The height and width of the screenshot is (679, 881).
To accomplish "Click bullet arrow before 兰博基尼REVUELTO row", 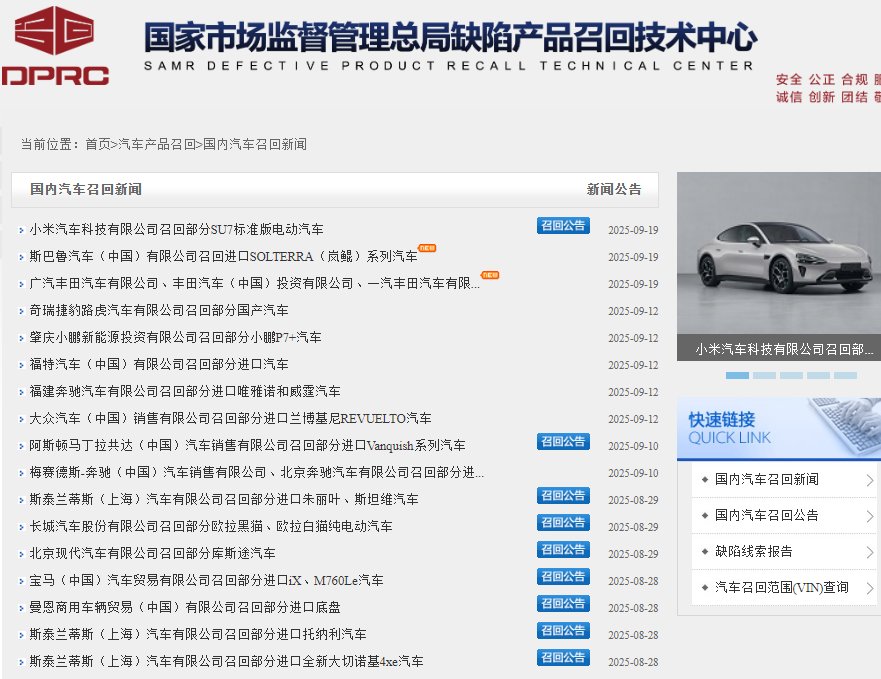I will [x=21, y=419].
